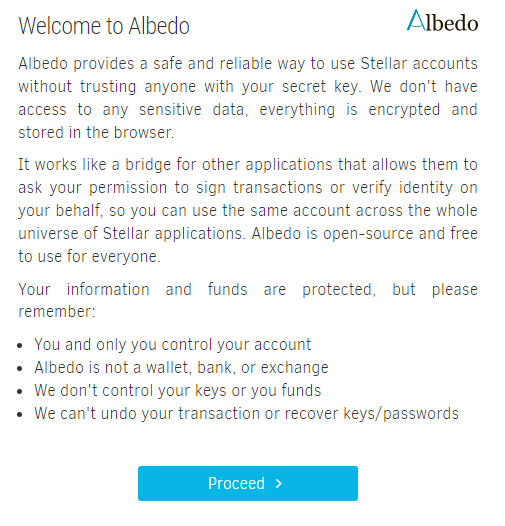Select the 'Albedo is not a wallet' bullet
This screenshot has height=526, width=505.
(x=181, y=367)
